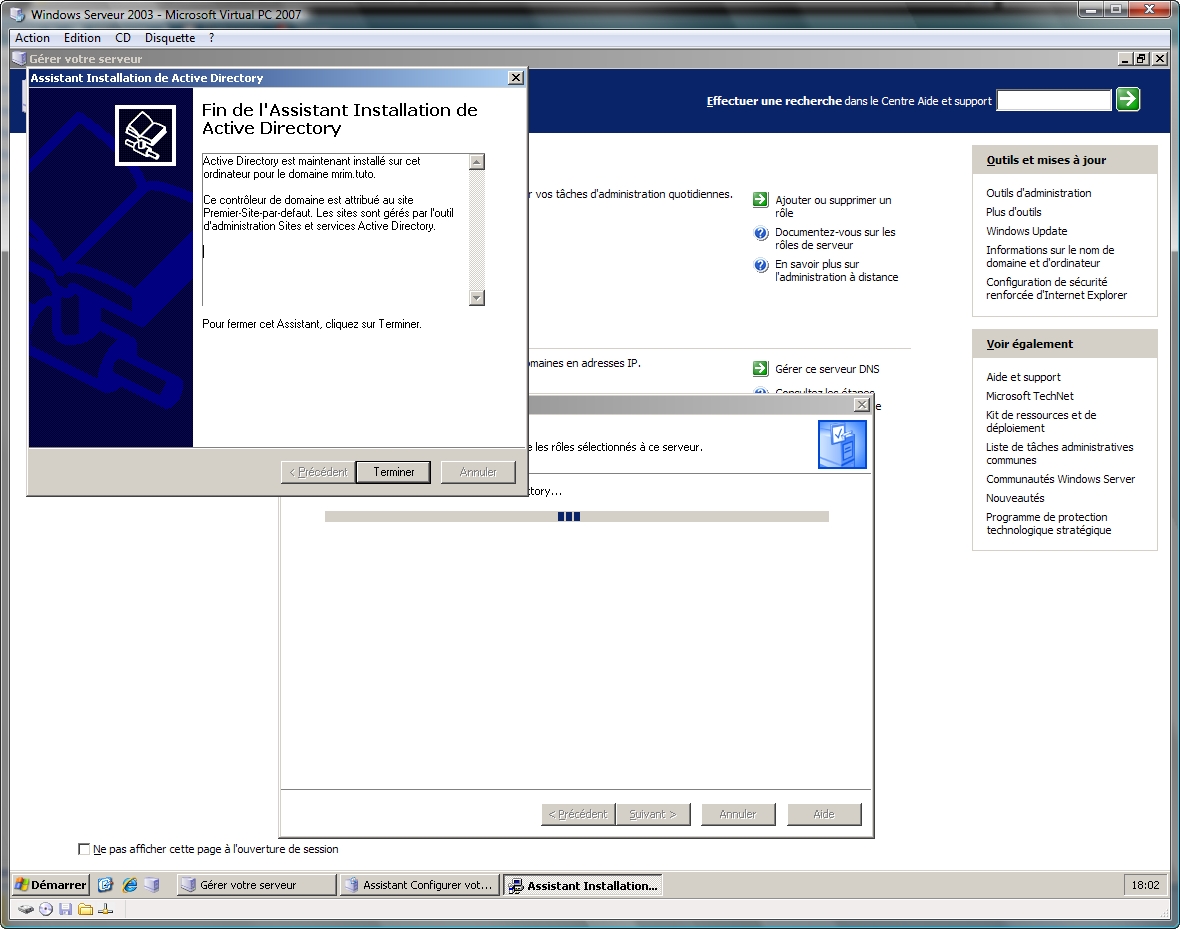
Task: Click the disabled Précédent button in Active Directory wizard
Action: coord(318,472)
